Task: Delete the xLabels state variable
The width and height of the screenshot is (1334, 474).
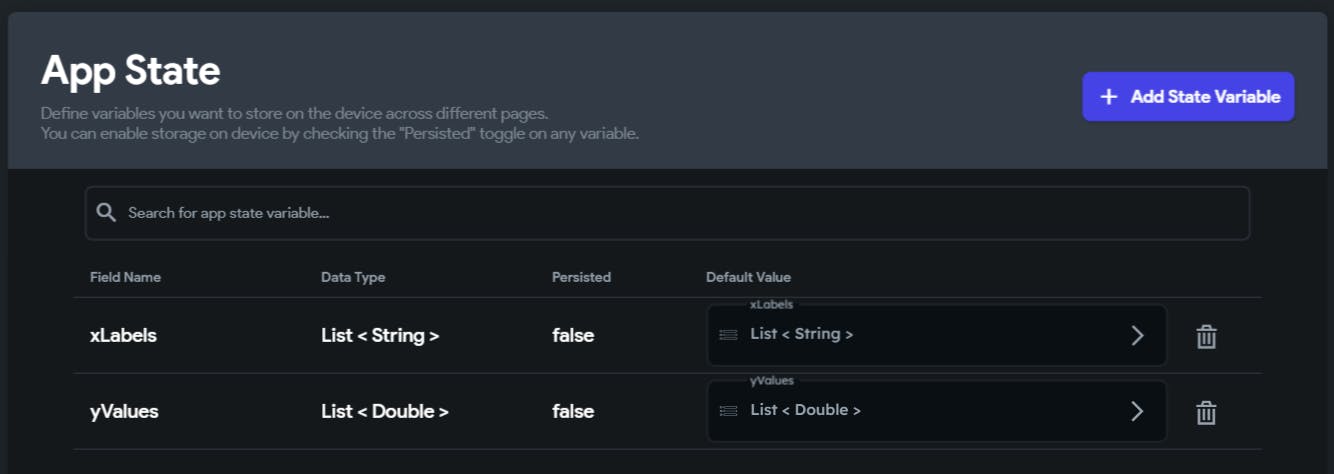Action: (x=1206, y=337)
